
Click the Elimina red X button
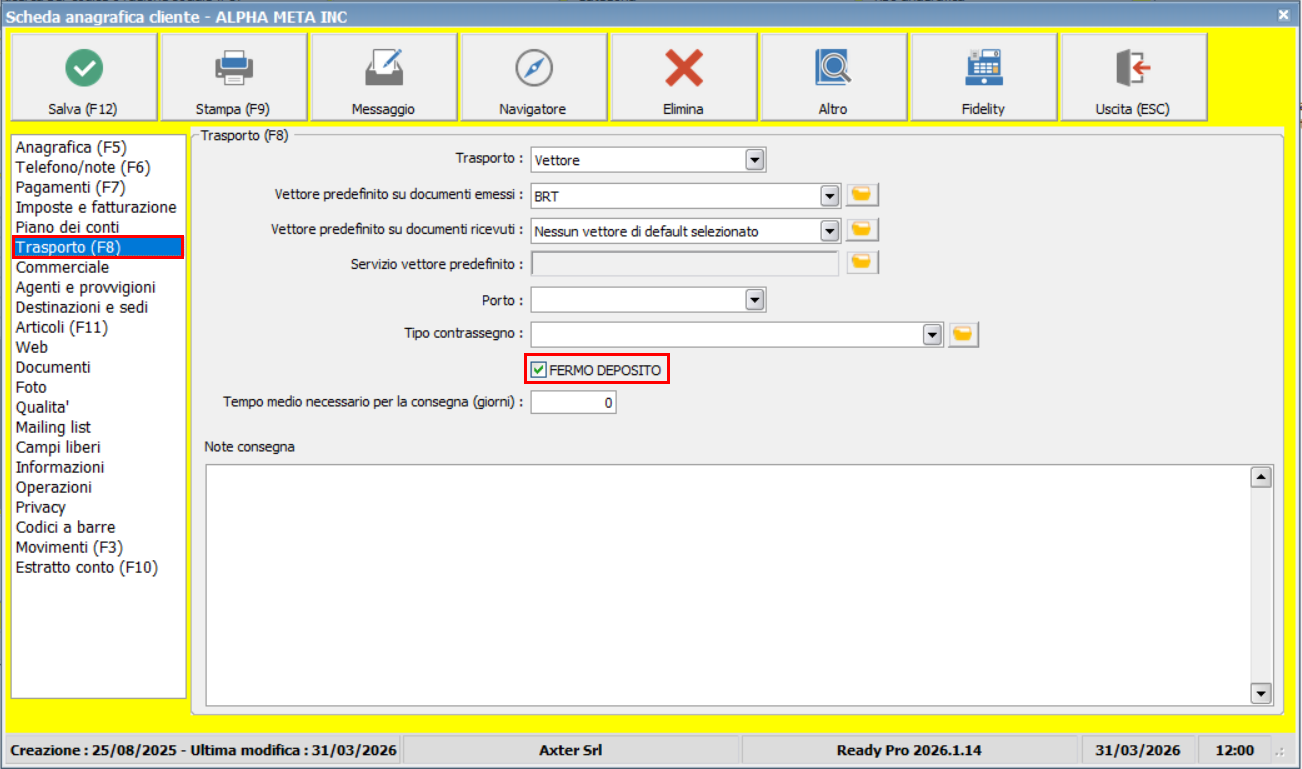tap(684, 78)
